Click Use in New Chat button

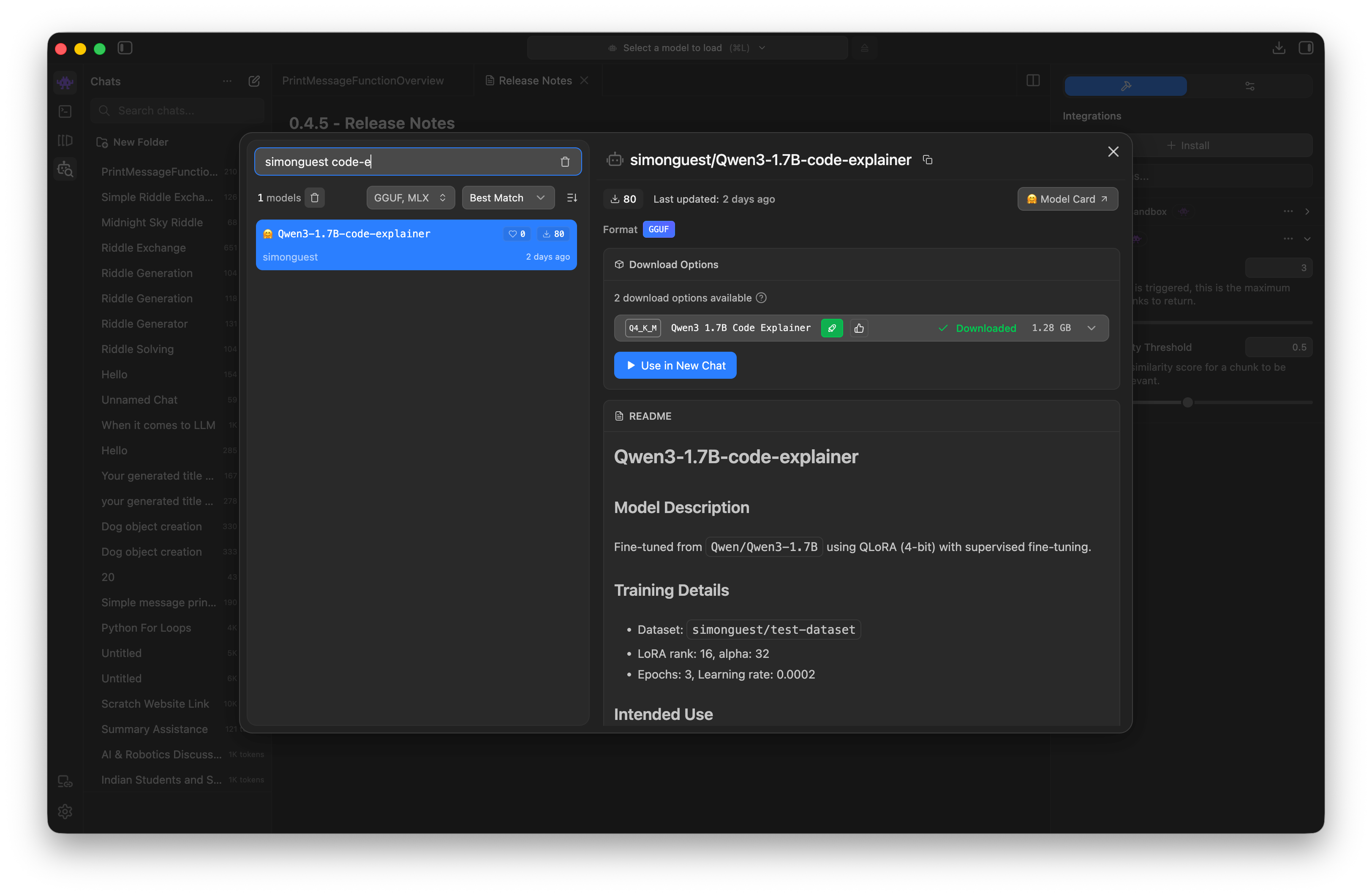pos(675,365)
